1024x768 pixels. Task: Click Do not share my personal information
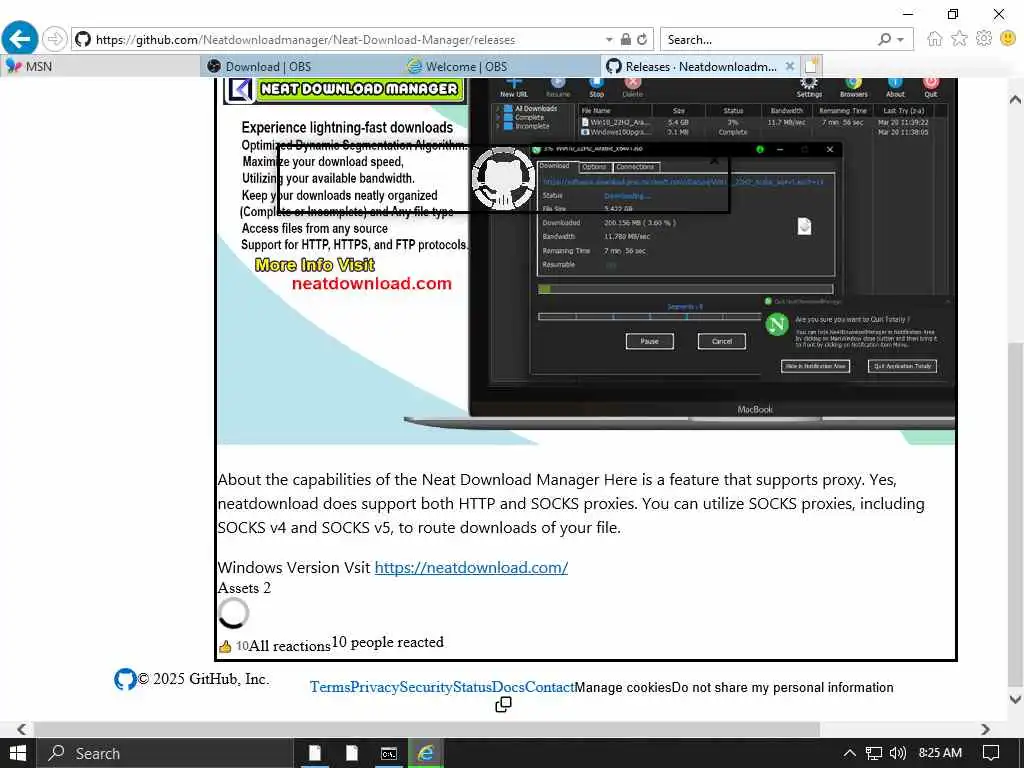[782, 688]
